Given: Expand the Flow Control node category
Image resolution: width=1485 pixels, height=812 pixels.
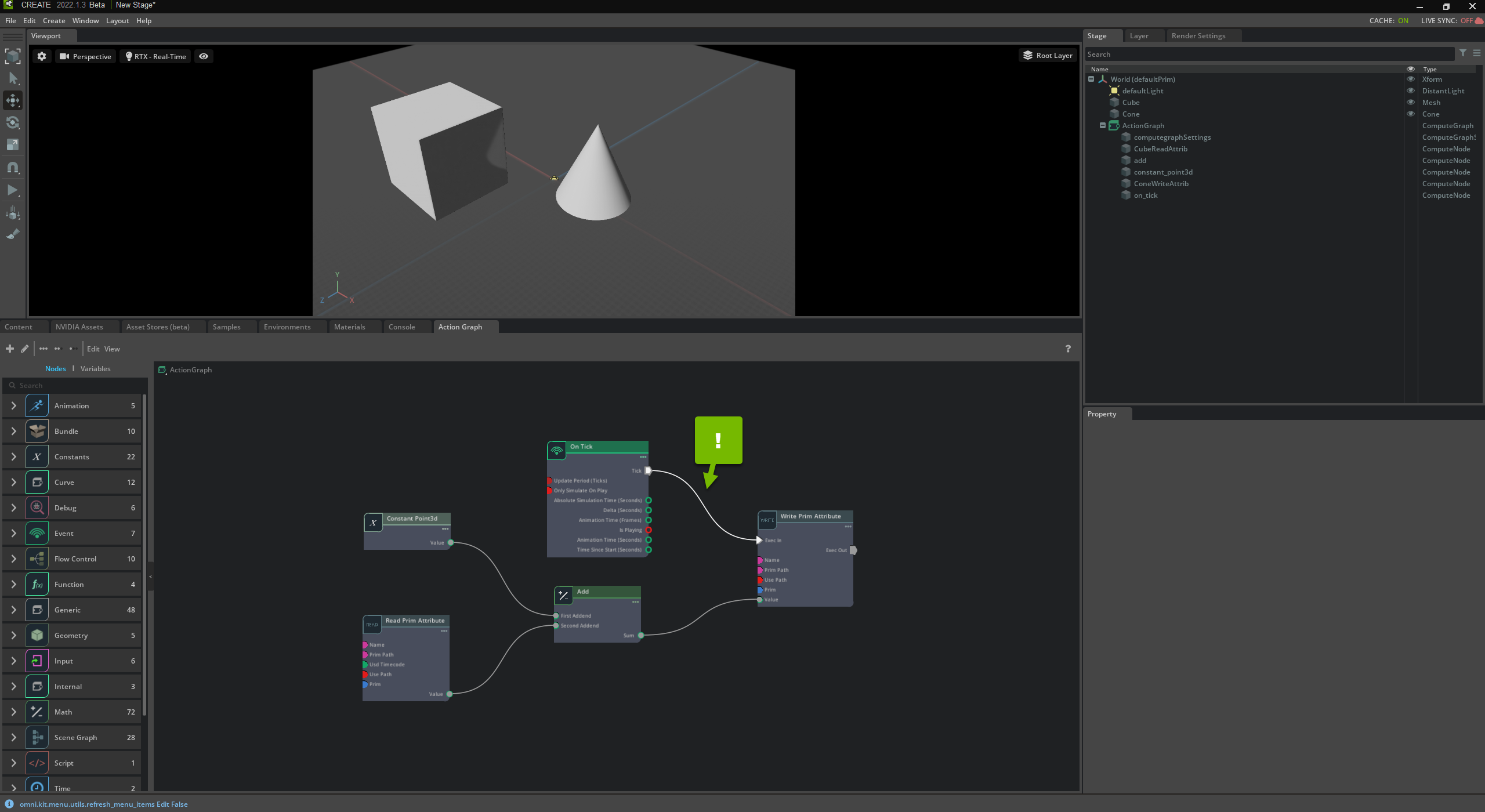Looking at the screenshot, I should pos(14,559).
